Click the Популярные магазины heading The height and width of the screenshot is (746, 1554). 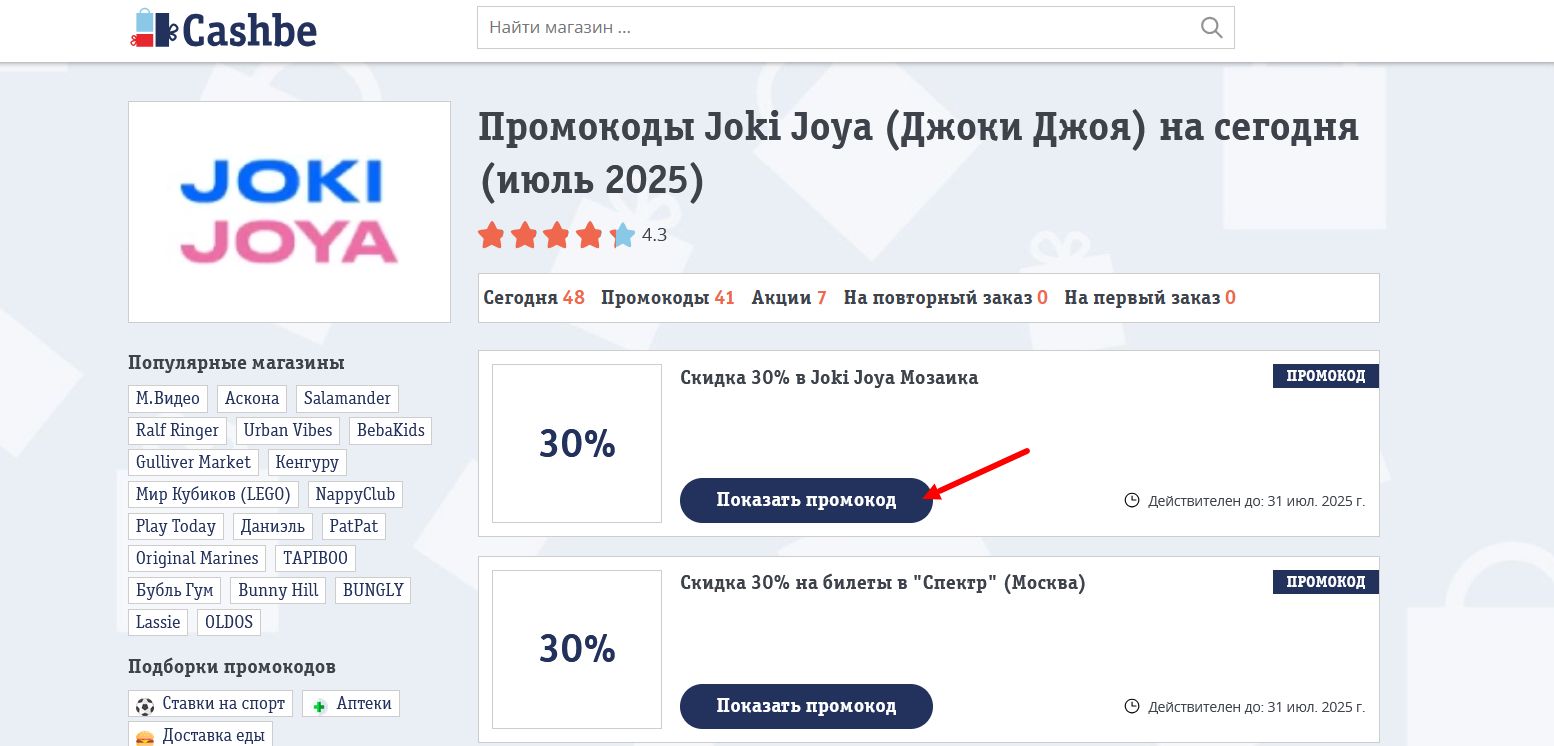coord(236,363)
